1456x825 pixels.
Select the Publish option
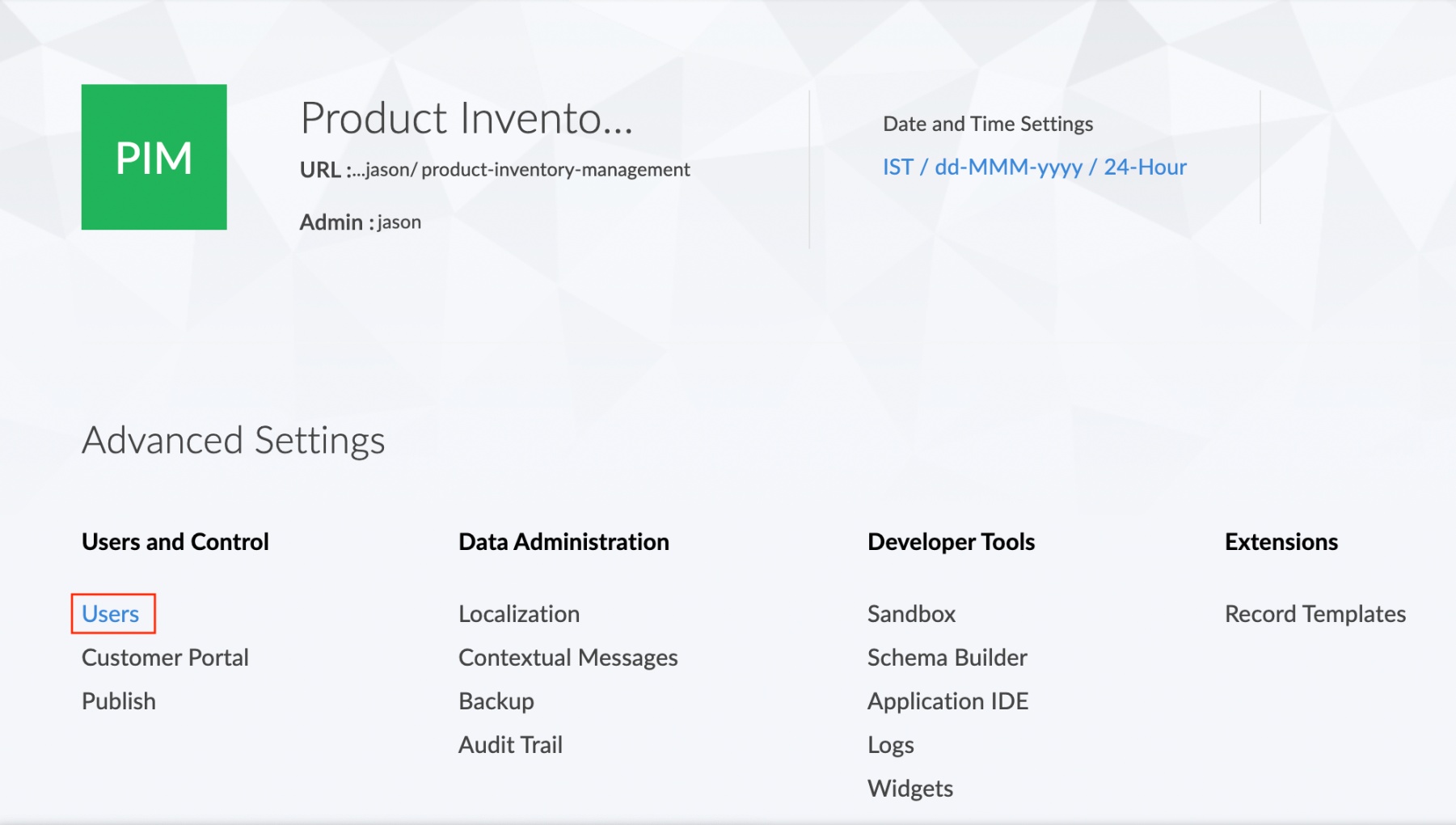119,701
